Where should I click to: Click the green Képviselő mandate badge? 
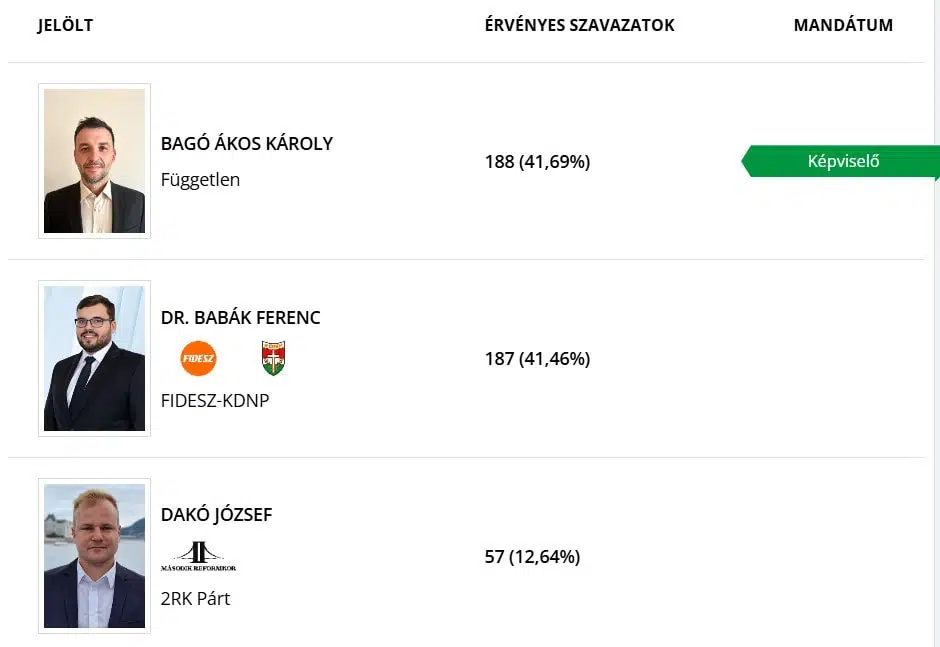[x=843, y=161]
